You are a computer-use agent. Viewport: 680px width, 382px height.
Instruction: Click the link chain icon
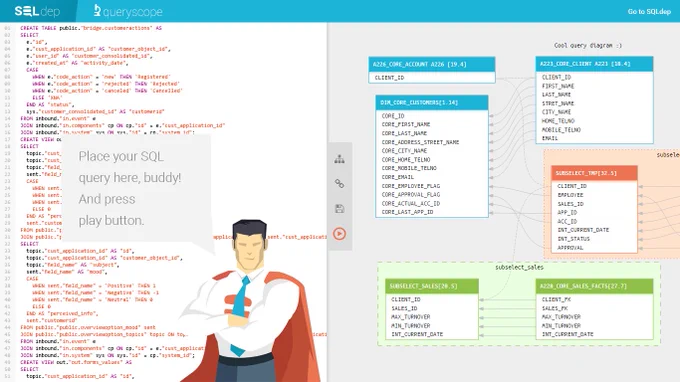coord(340,184)
